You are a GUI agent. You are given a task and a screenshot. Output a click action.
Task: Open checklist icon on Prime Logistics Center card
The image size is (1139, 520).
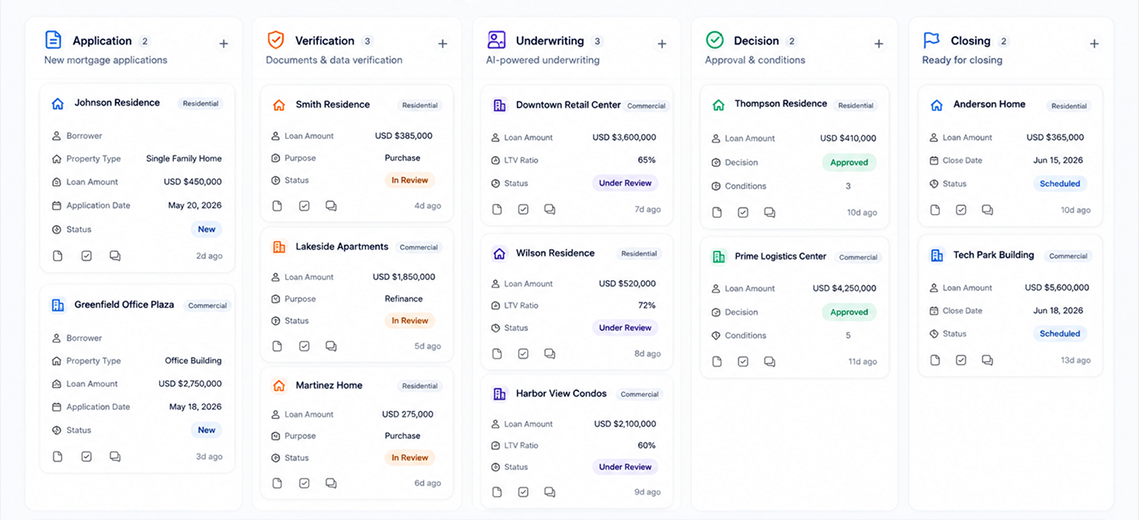pos(743,361)
